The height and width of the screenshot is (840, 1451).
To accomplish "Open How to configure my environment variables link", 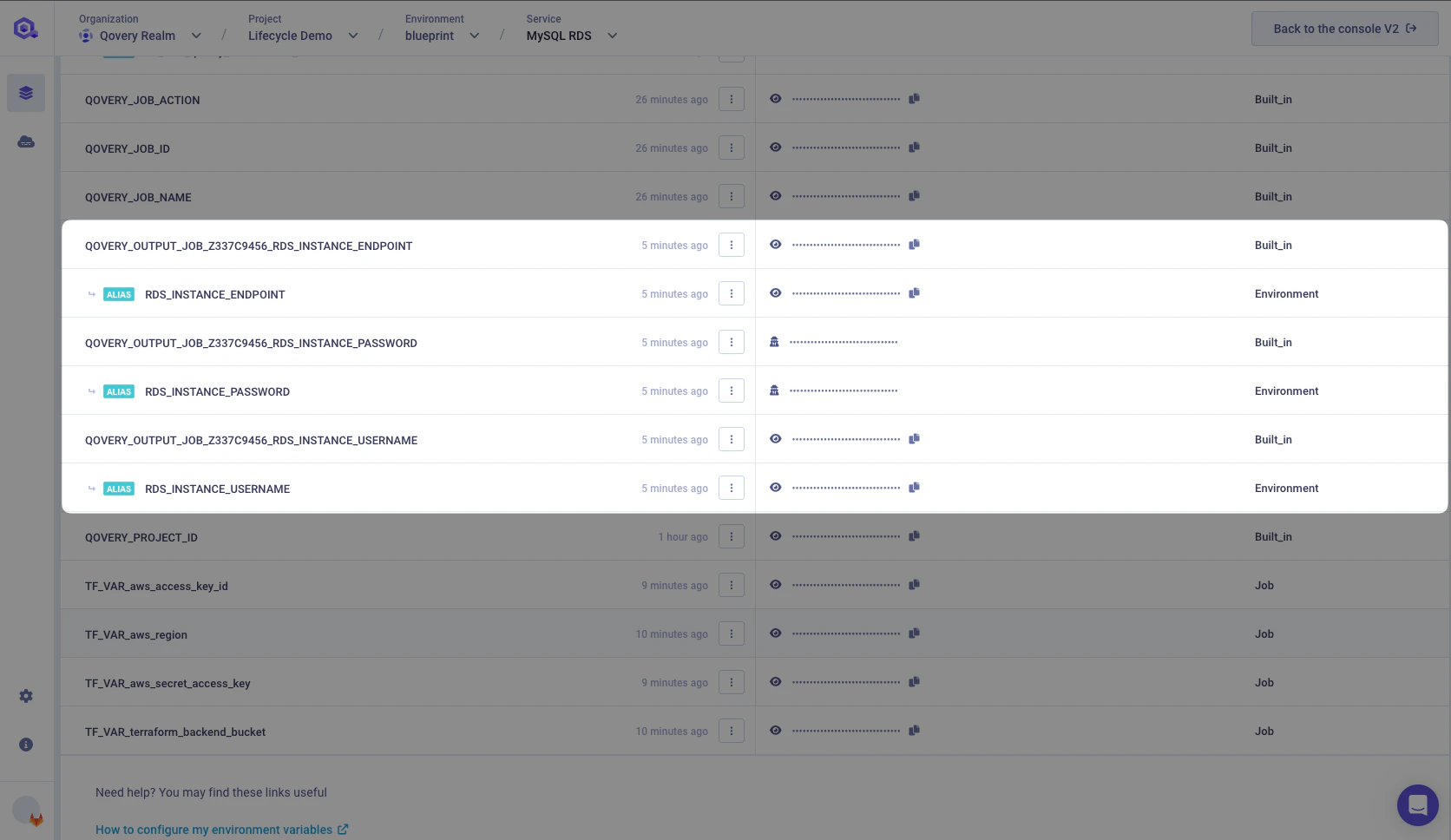I will pyautogui.click(x=221, y=830).
